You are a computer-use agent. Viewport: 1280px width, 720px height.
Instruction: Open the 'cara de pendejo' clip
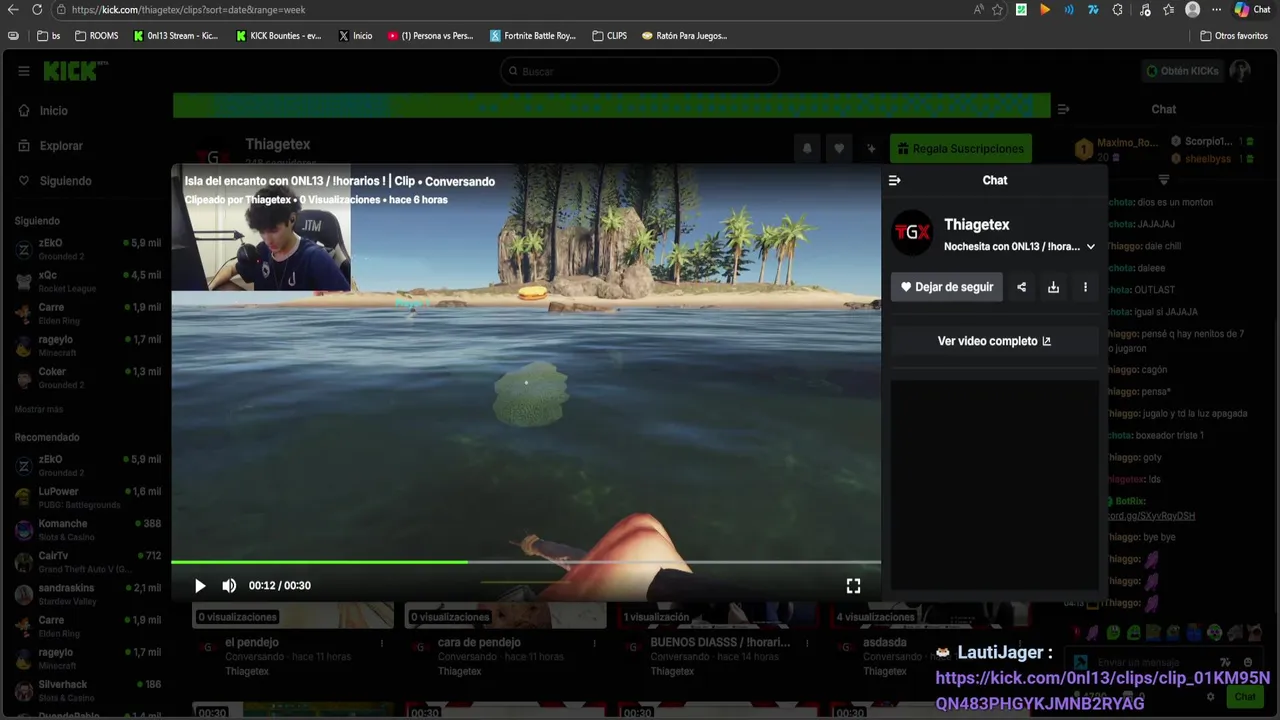[x=479, y=643]
